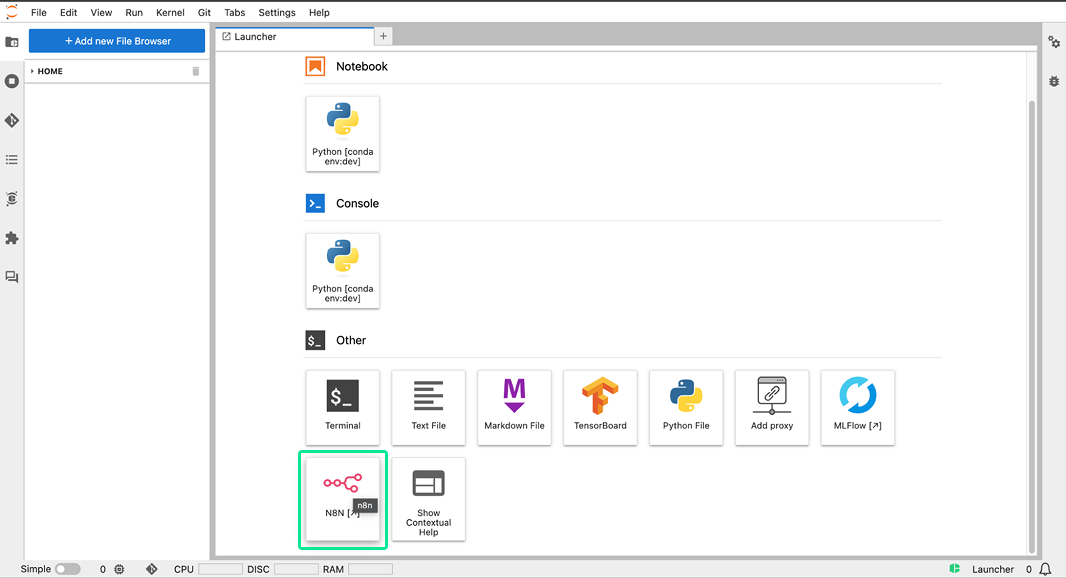Open the Git sidebar panel icon
This screenshot has height=578, width=1066.
[x=12, y=120]
